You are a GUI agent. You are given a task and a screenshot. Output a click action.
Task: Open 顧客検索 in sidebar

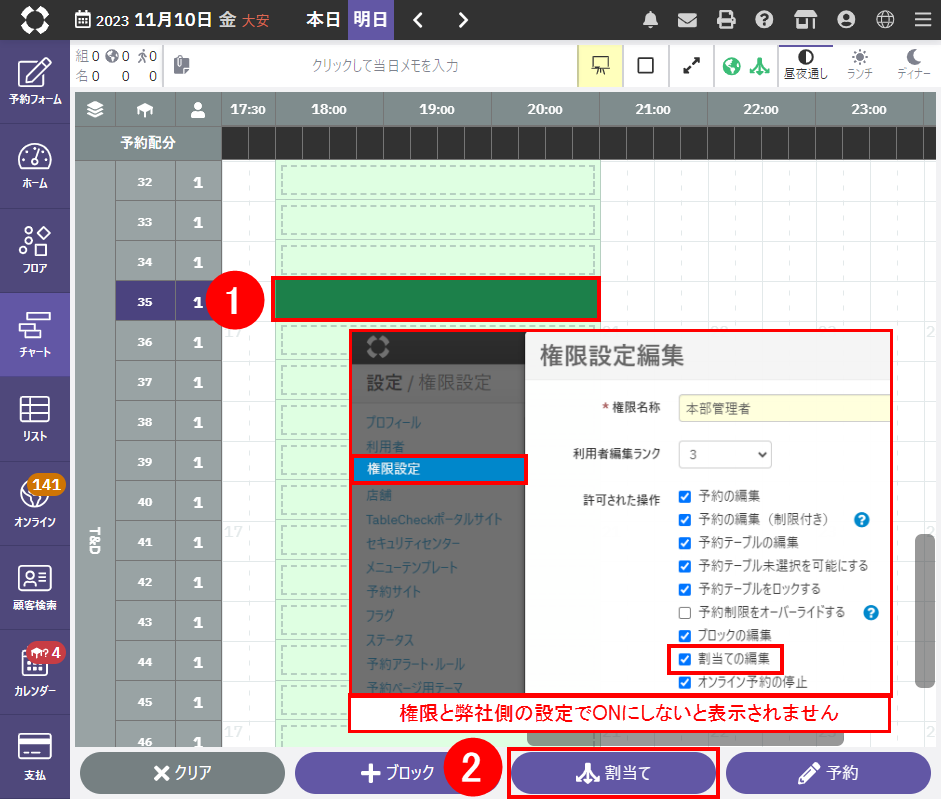(35, 587)
